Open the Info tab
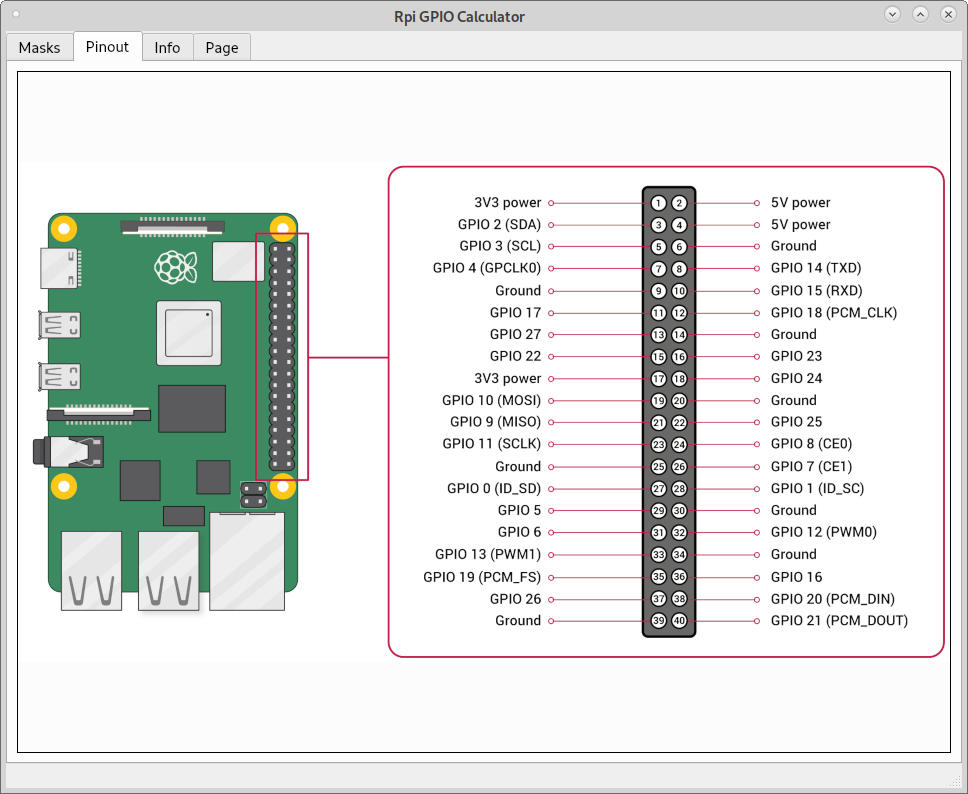Screen dimensions: 968x794 click(x=167, y=48)
